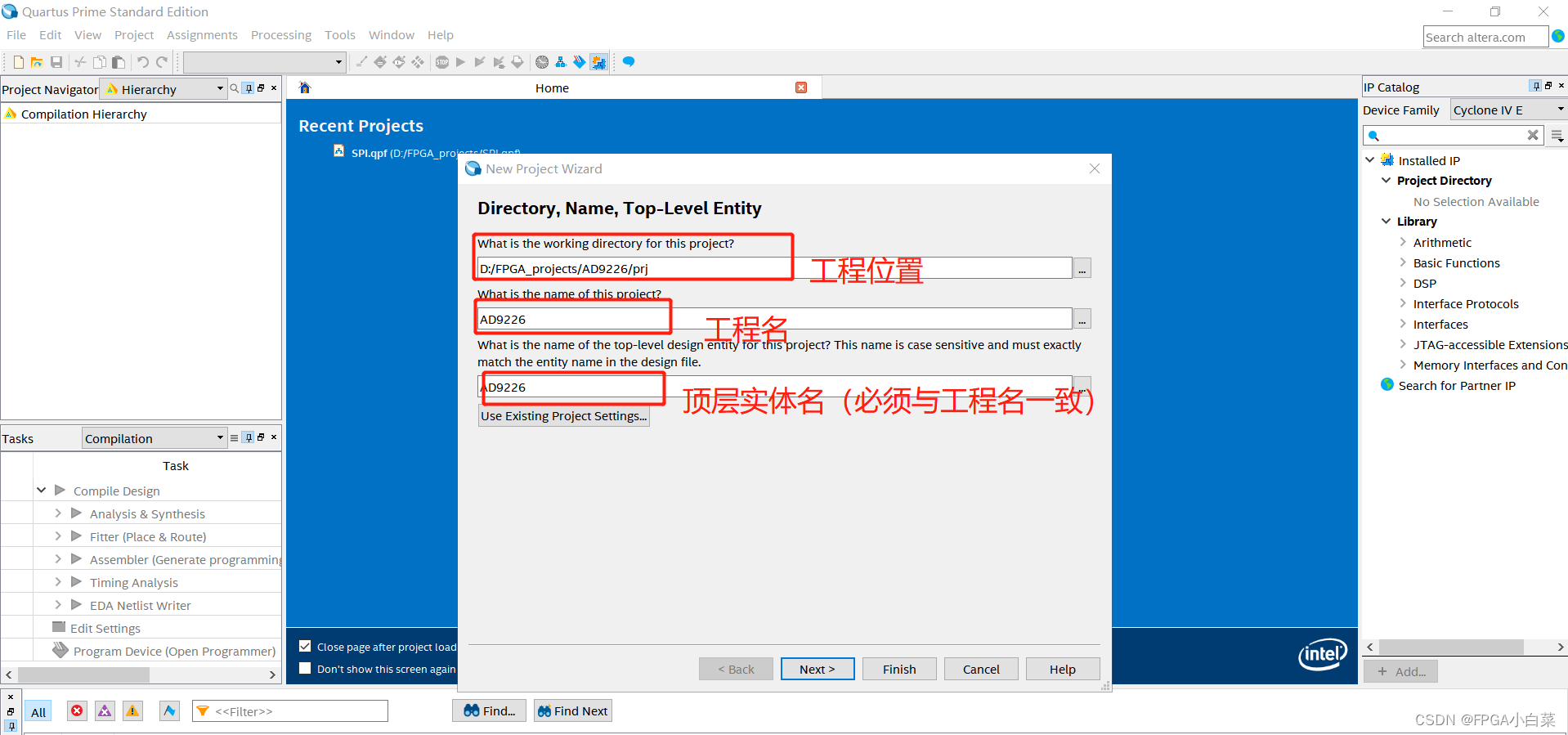Toggle Close page after project load checkbox
The image size is (1568, 735).
click(305, 646)
